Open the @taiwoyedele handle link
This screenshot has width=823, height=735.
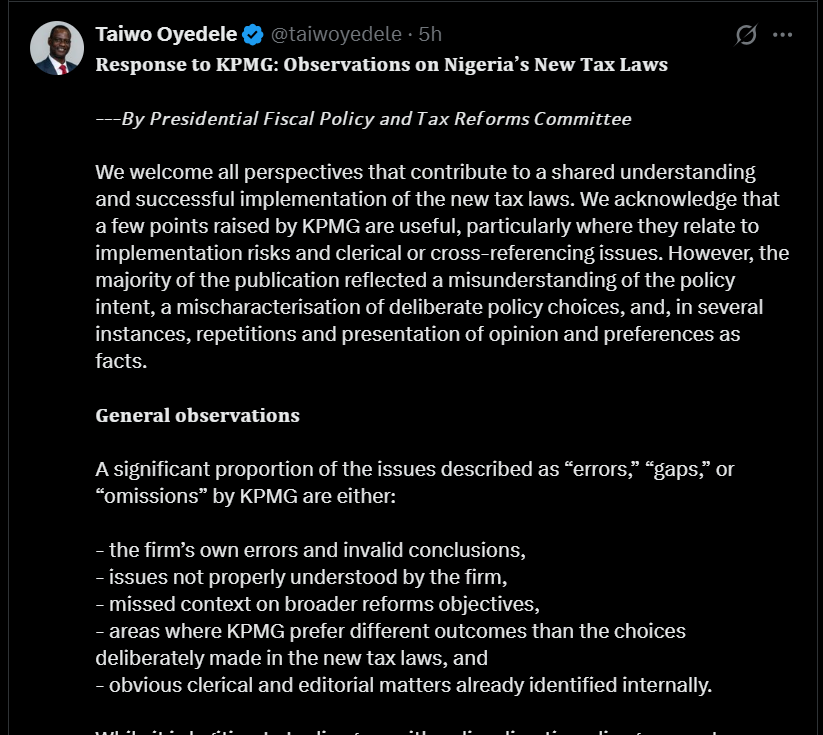click(x=335, y=35)
